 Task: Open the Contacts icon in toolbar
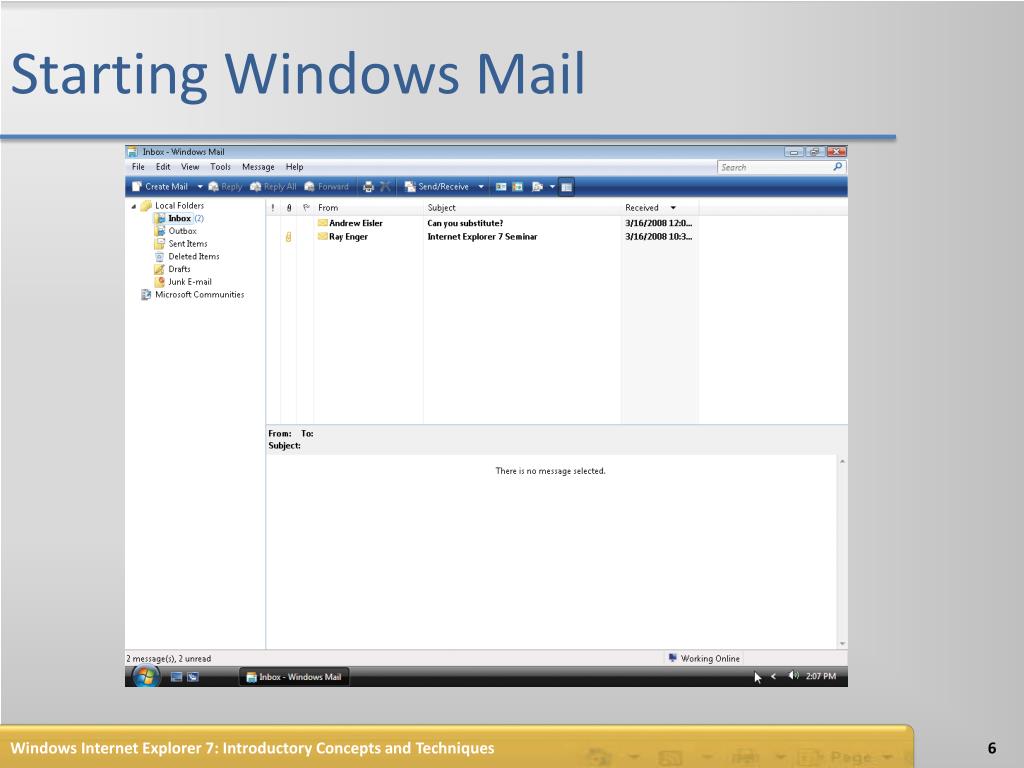coord(501,187)
